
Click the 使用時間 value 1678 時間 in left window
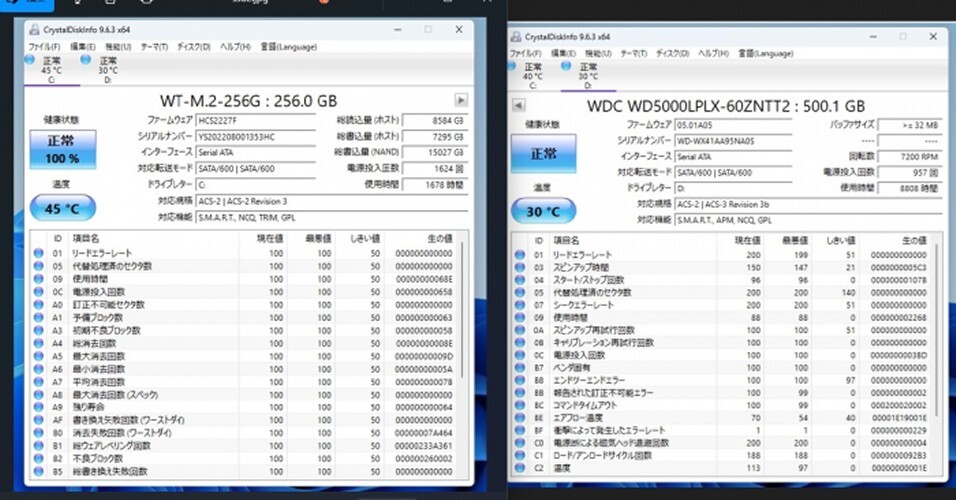(435, 184)
